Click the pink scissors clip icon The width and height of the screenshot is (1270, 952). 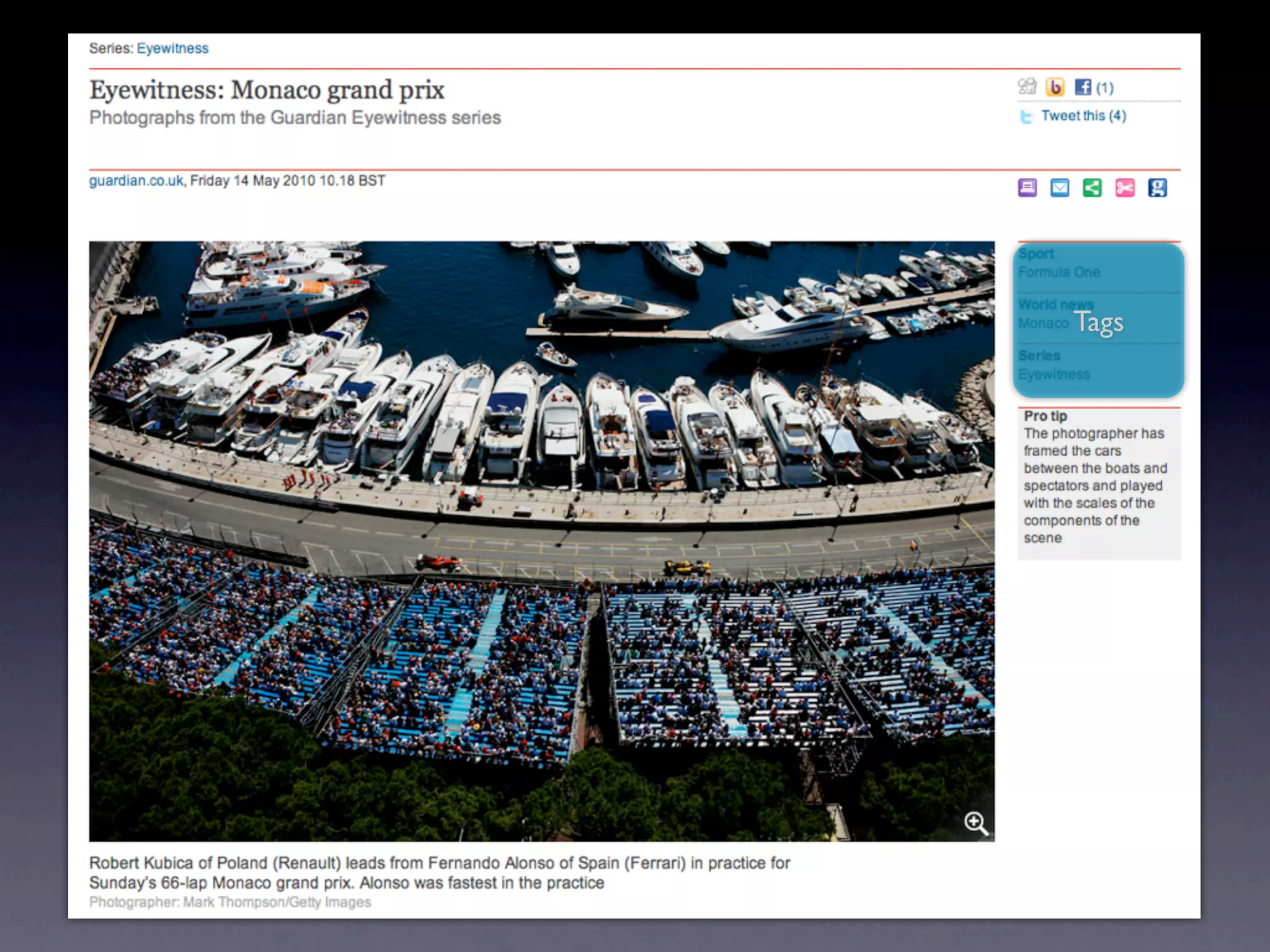point(1125,187)
